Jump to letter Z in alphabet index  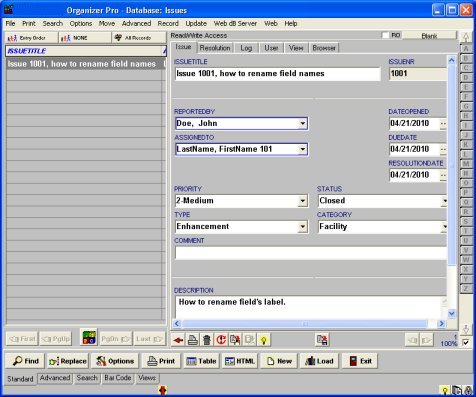[466, 289]
